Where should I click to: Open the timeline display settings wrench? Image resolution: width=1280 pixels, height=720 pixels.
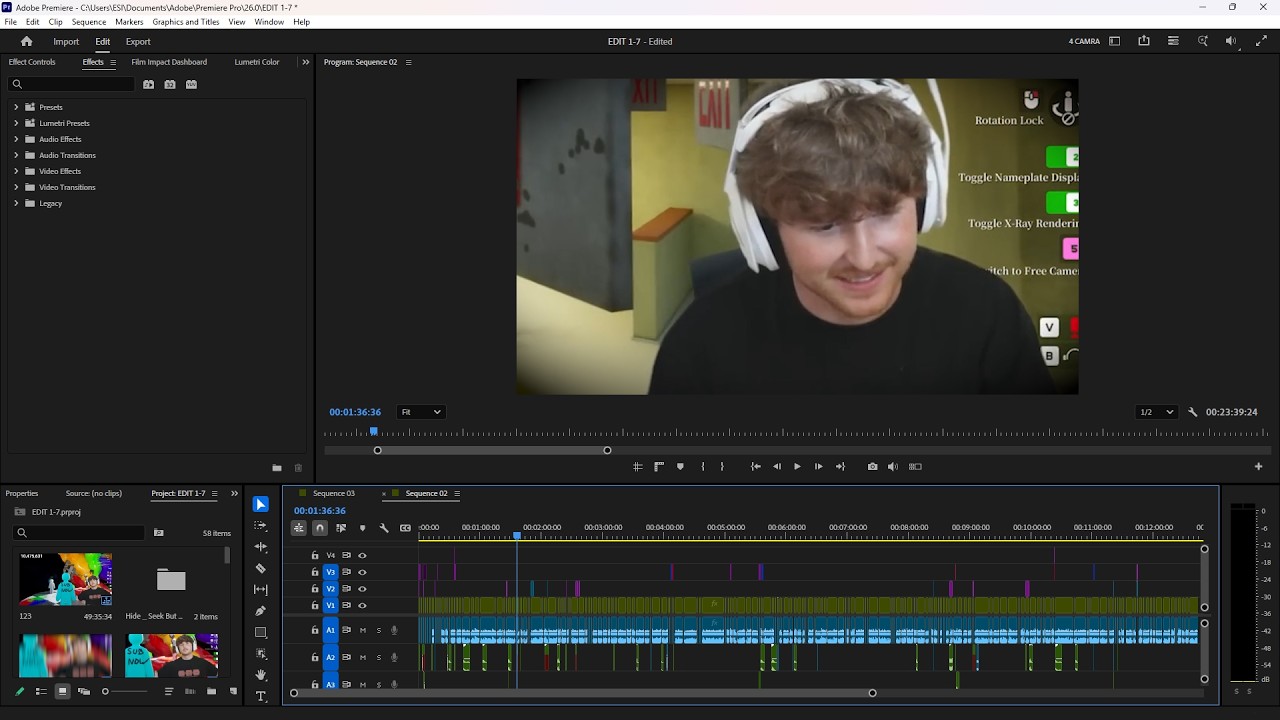point(384,528)
